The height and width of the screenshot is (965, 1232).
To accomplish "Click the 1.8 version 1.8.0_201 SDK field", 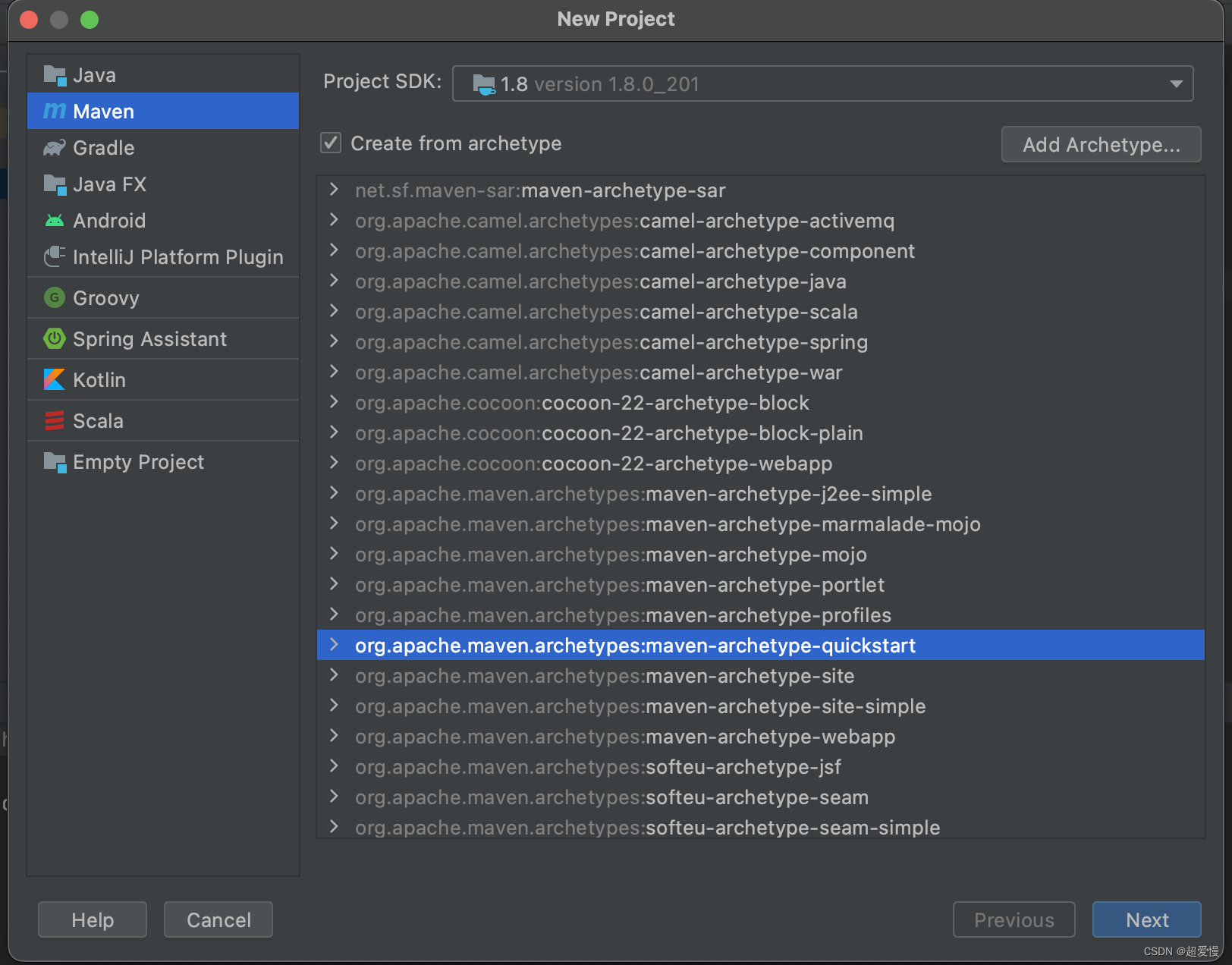I will pos(822,83).
